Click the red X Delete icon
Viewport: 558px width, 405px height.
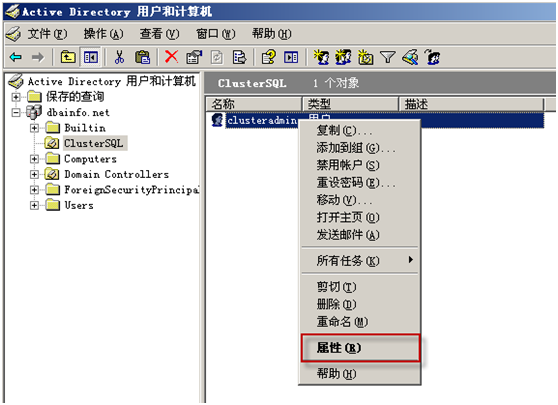click(x=172, y=57)
